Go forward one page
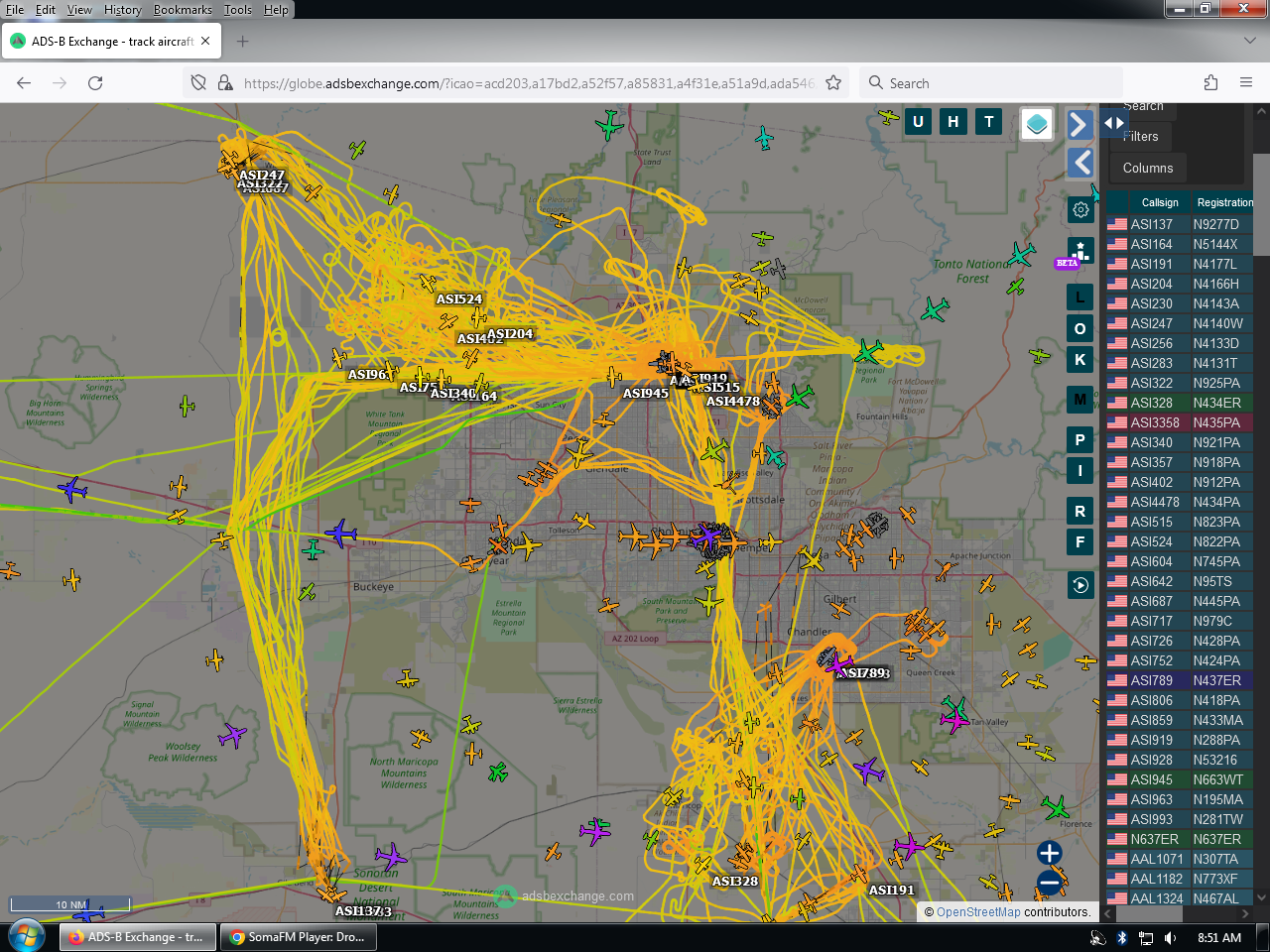 (60, 83)
